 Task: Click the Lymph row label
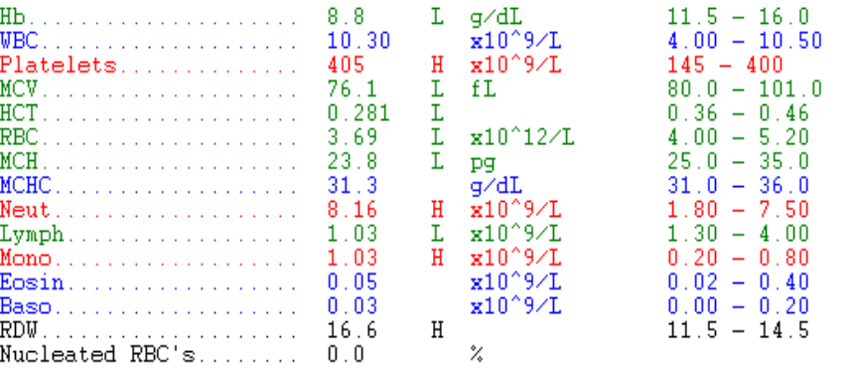point(32,235)
